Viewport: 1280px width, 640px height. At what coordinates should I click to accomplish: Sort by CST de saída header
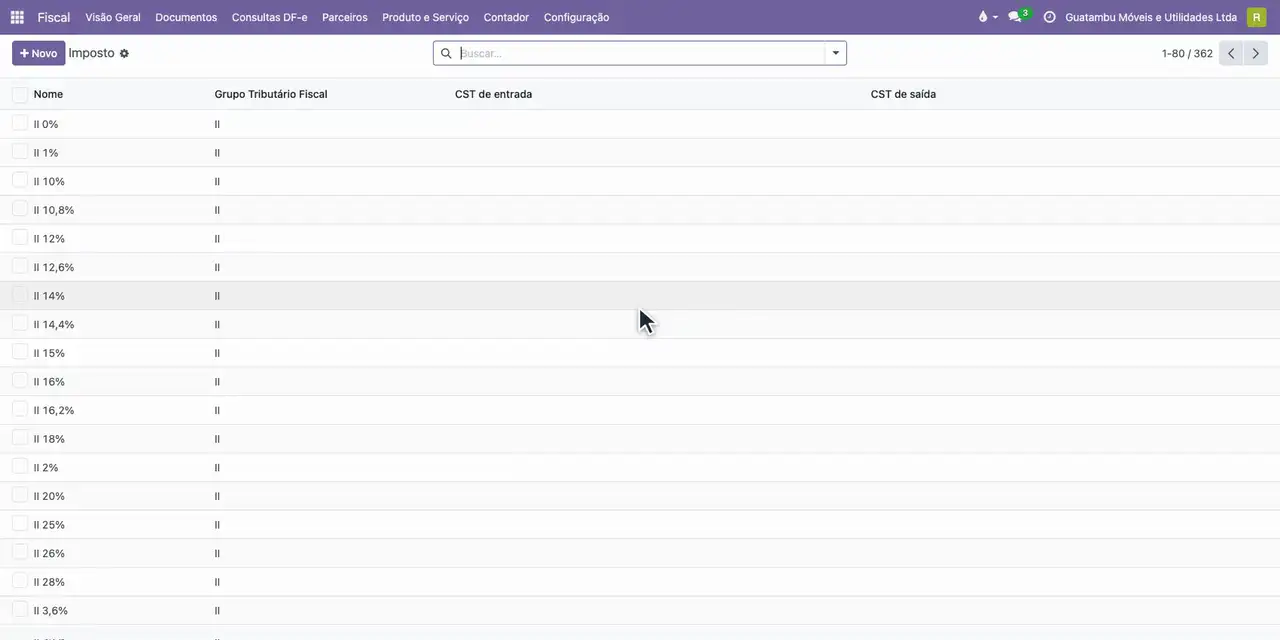(x=903, y=94)
